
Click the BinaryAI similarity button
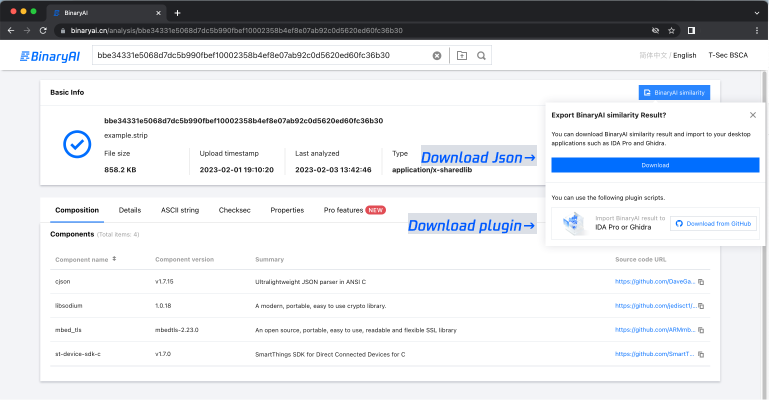click(674, 93)
